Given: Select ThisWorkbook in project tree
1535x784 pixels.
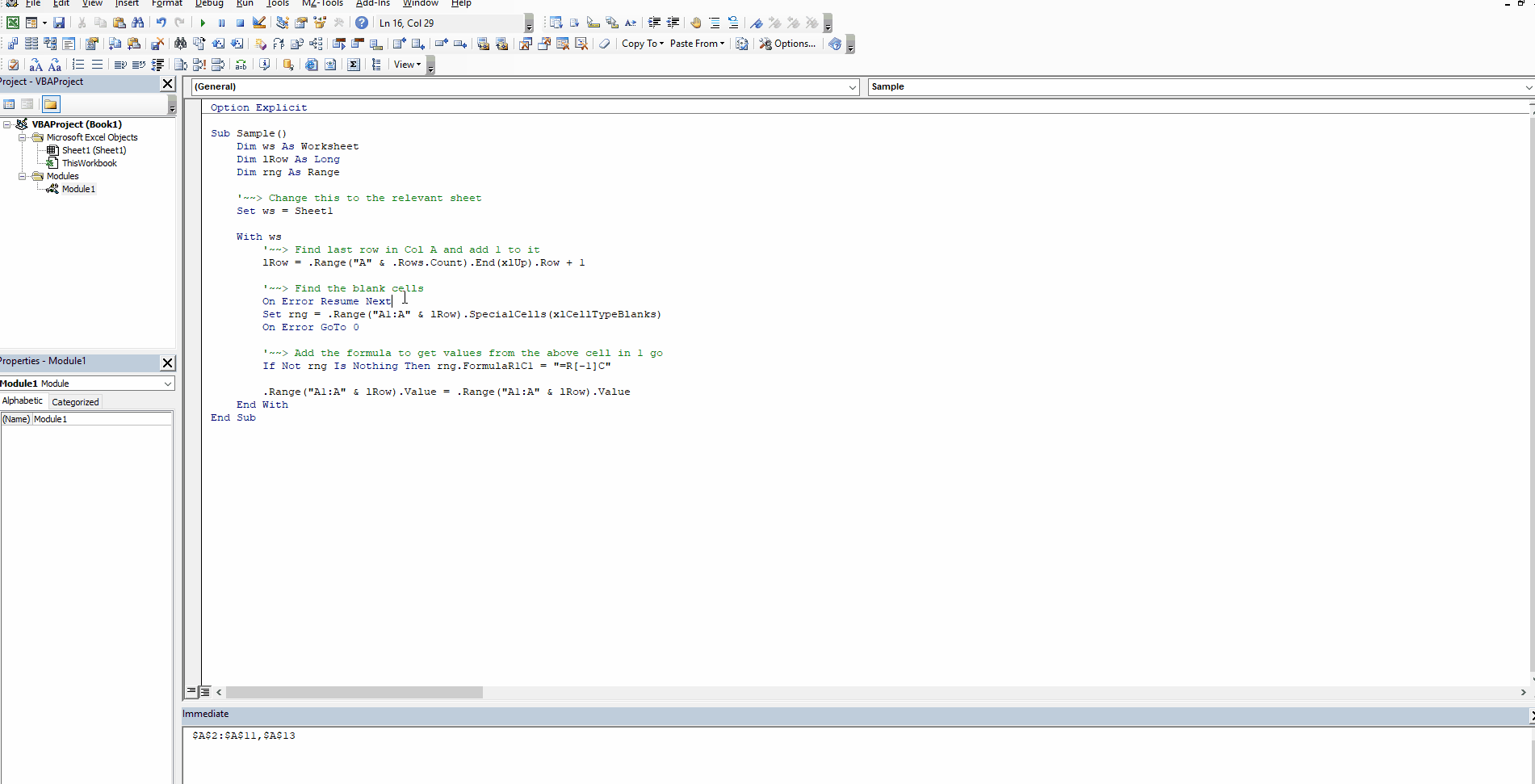Looking at the screenshot, I should click(90, 163).
